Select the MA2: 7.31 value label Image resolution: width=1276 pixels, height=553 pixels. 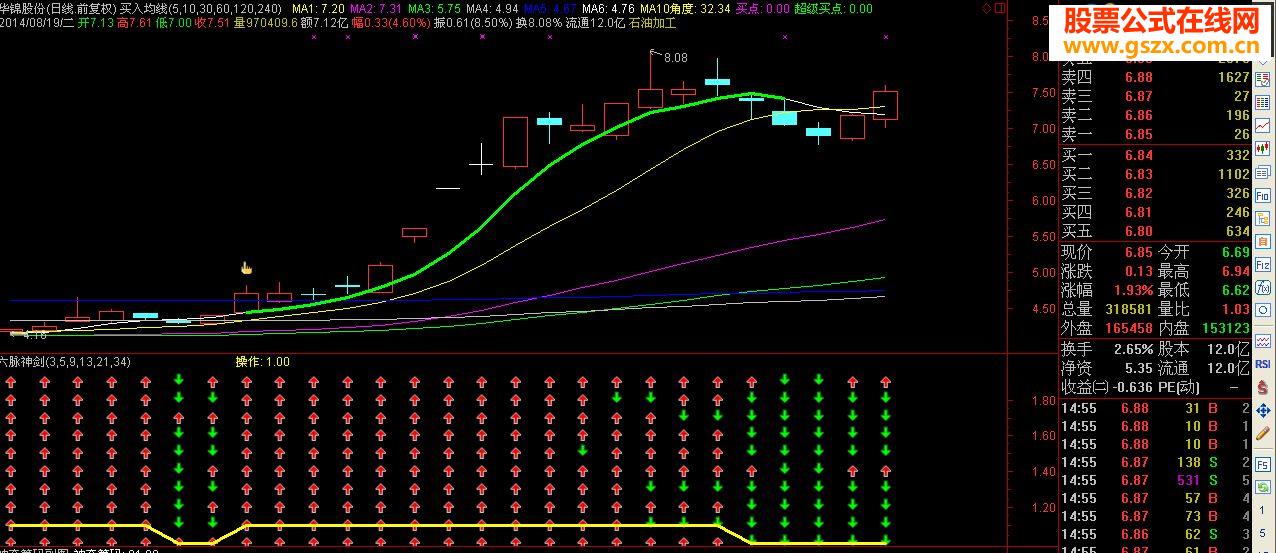tap(377, 7)
